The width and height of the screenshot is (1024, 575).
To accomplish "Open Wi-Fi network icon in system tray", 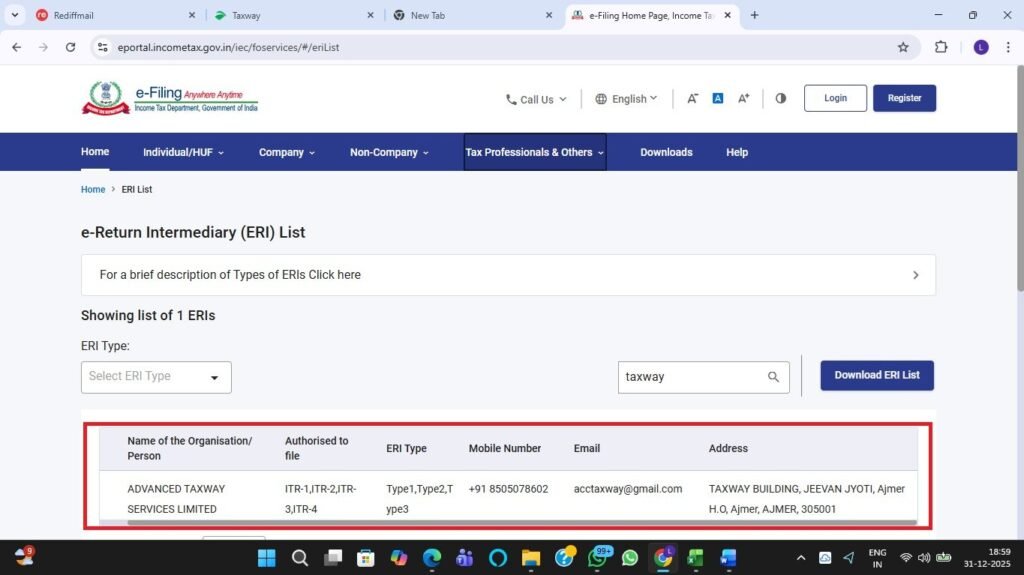I will point(905,558).
